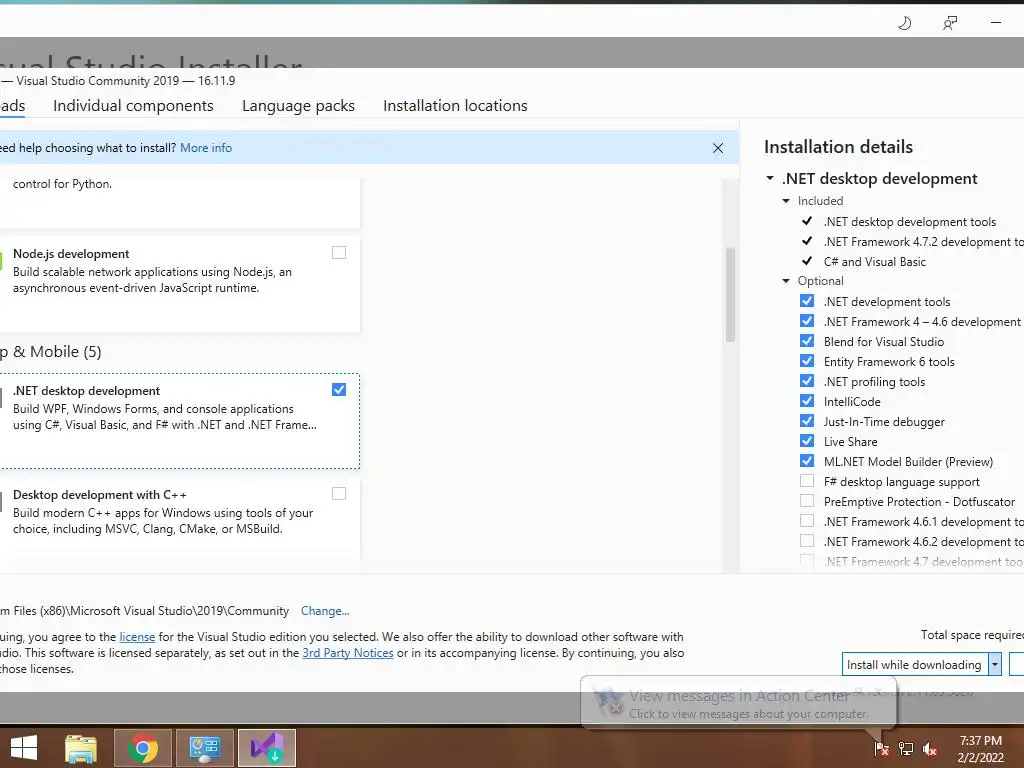The image size is (1024, 768).
Task: Click the C# and Visual Basic included item
Action: (x=874, y=262)
